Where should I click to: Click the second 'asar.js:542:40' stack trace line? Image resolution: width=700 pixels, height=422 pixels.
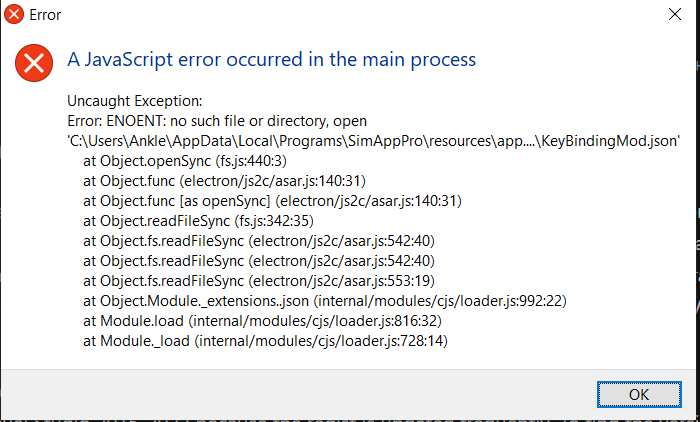259,261
